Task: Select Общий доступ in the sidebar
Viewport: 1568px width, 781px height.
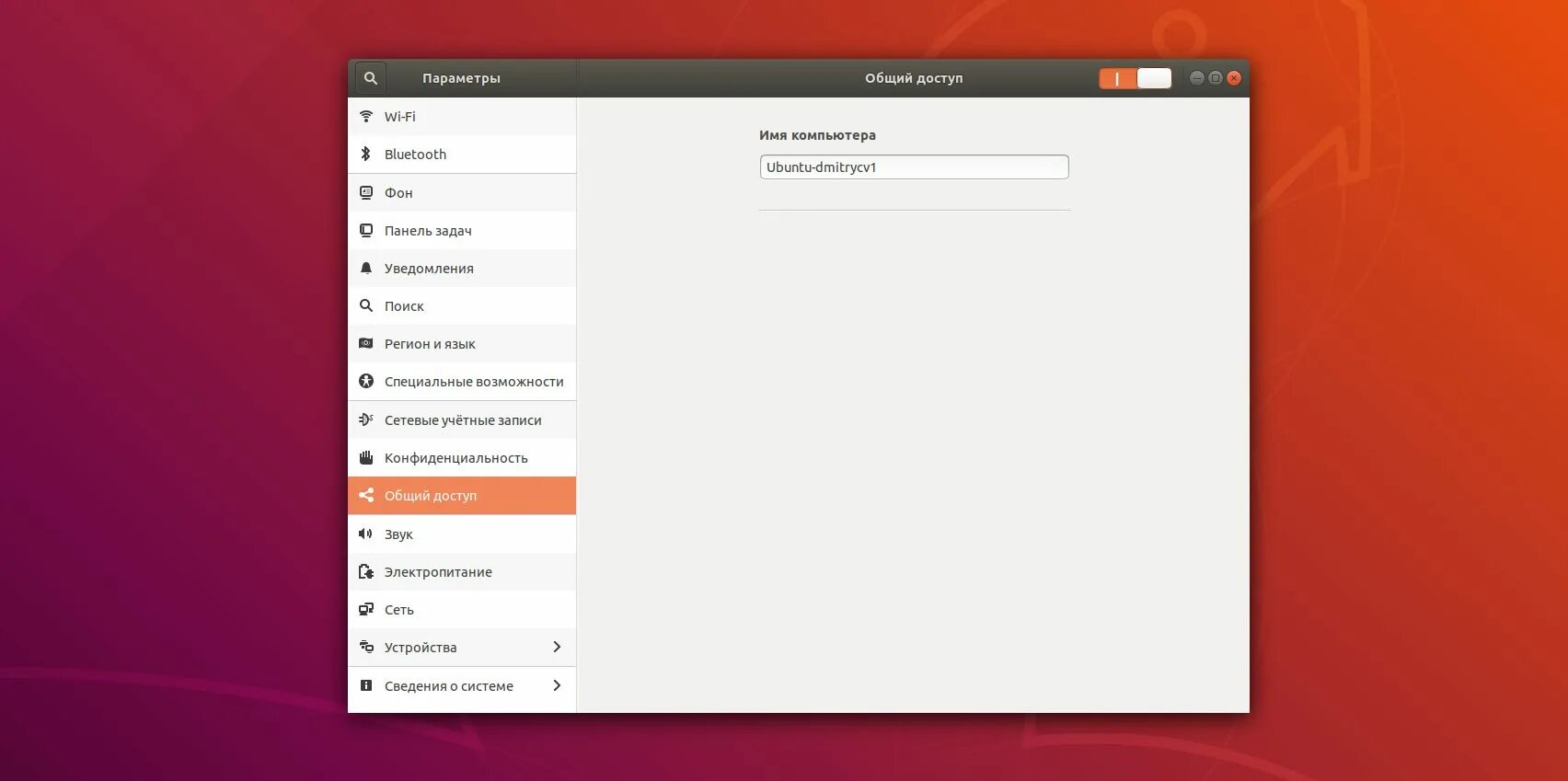Action: pos(462,496)
